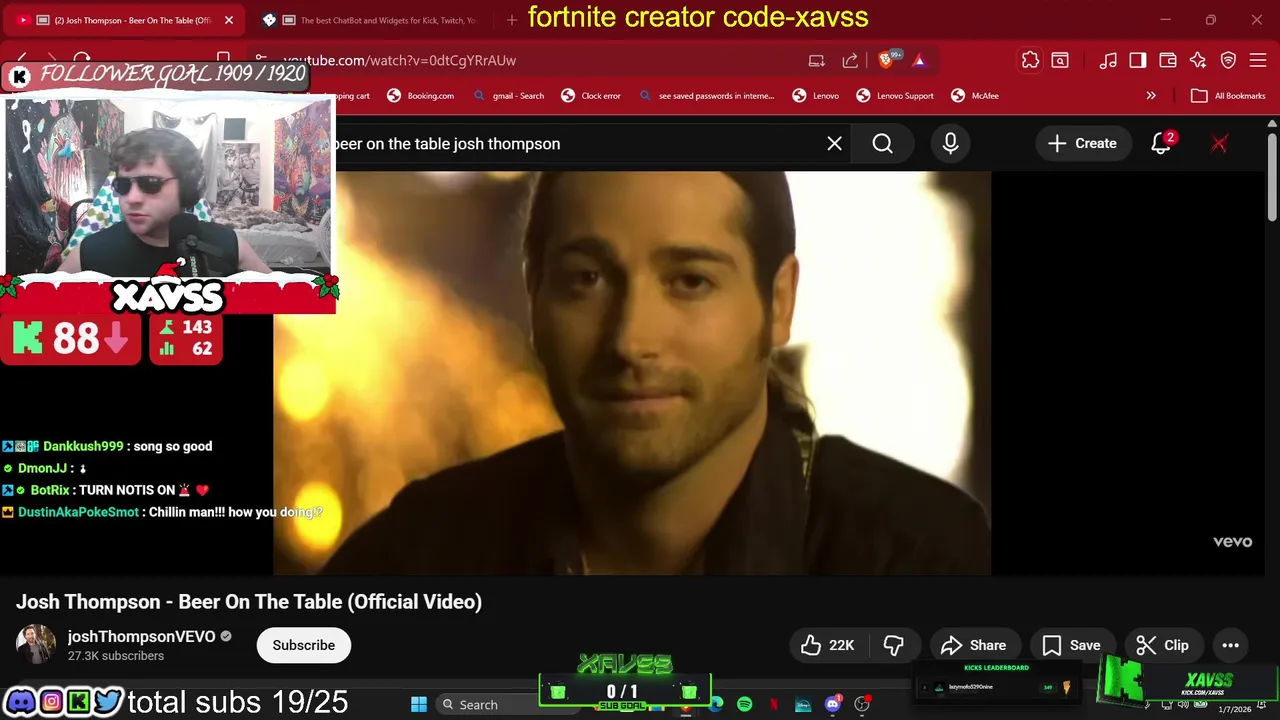This screenshot has height=720, width=1280.
Task: Click the Brave Rewards triangle icon
Action: click(919, 60)
